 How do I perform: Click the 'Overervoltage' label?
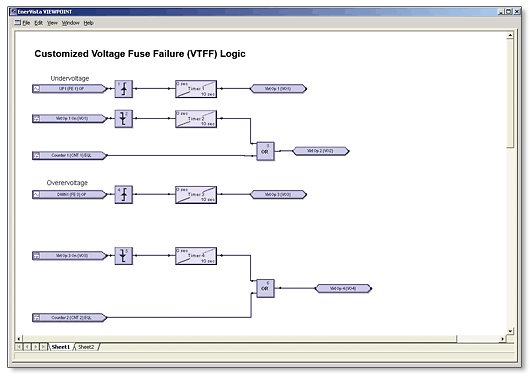pos(67,183)
